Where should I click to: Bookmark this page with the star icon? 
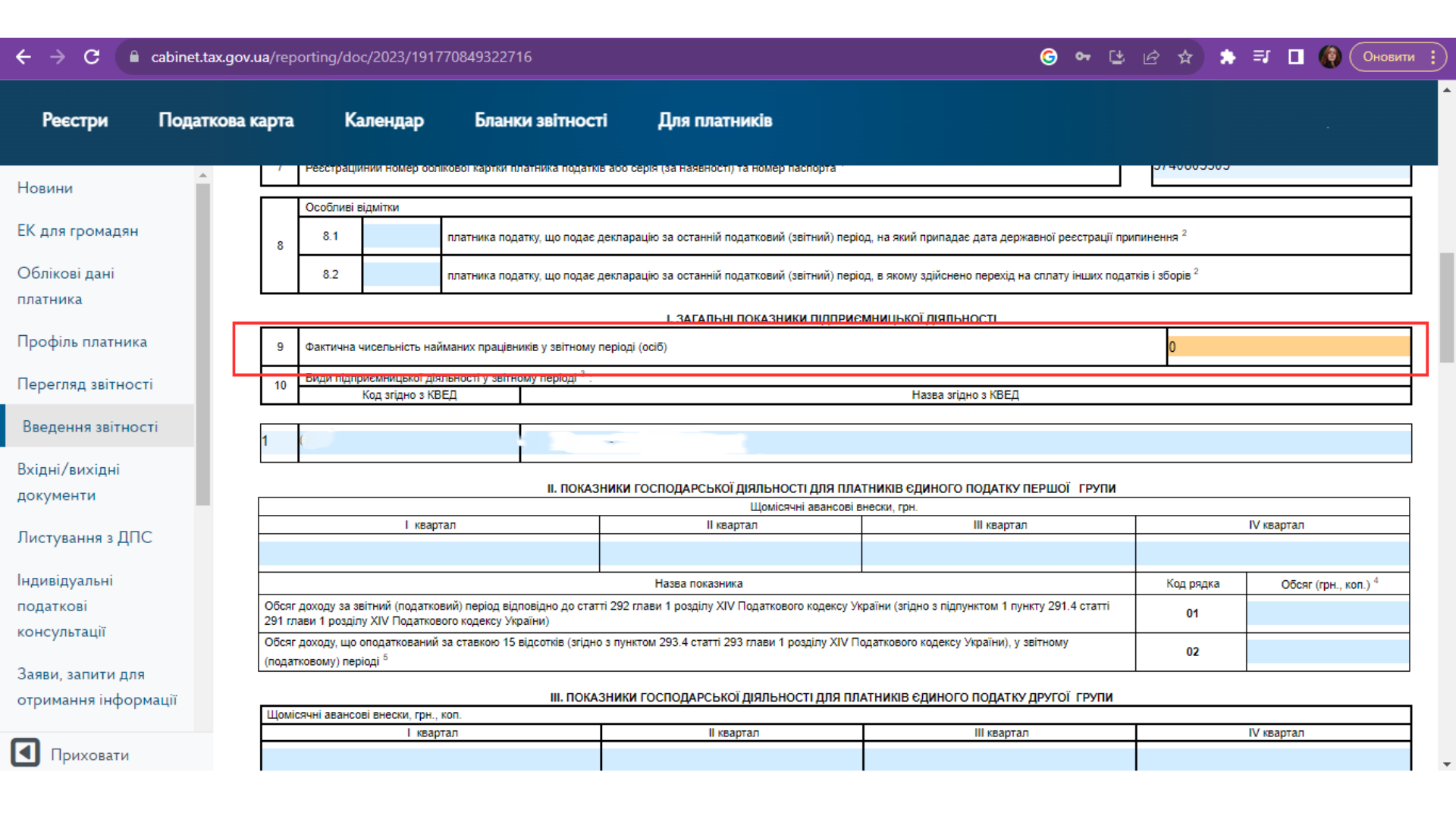point(1185,57)
